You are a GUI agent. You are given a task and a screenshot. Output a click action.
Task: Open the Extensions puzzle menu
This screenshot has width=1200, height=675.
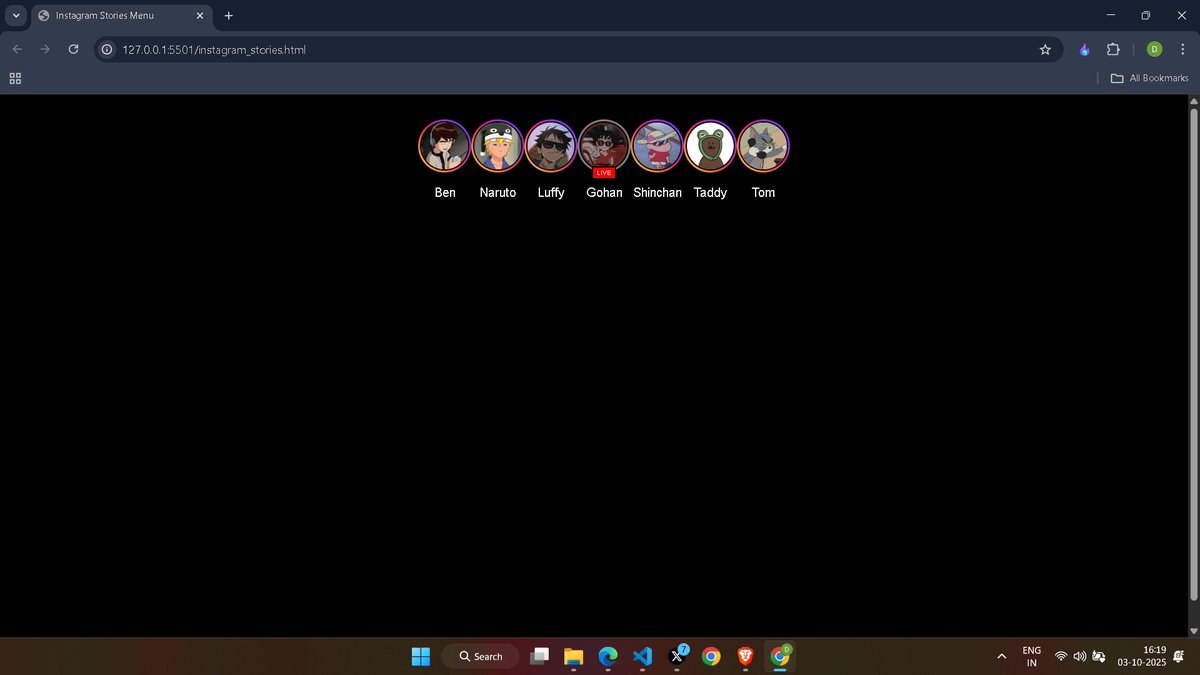click(x=1113, y=49)
